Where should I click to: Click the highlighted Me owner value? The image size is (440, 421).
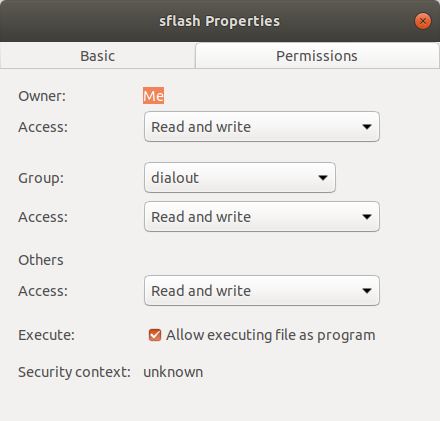coord(153,96)
